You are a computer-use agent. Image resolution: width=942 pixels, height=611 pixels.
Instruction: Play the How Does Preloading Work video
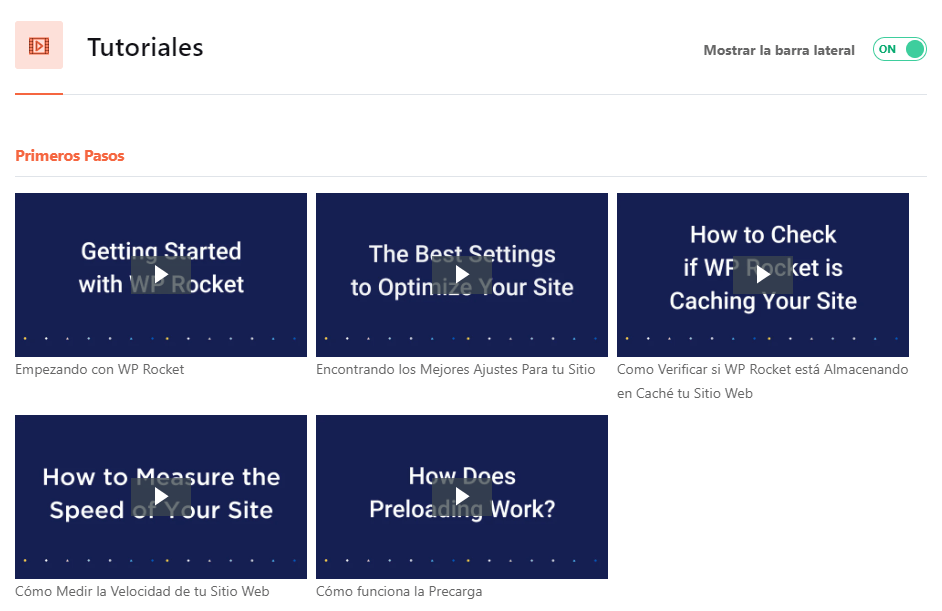click(461, 496)
